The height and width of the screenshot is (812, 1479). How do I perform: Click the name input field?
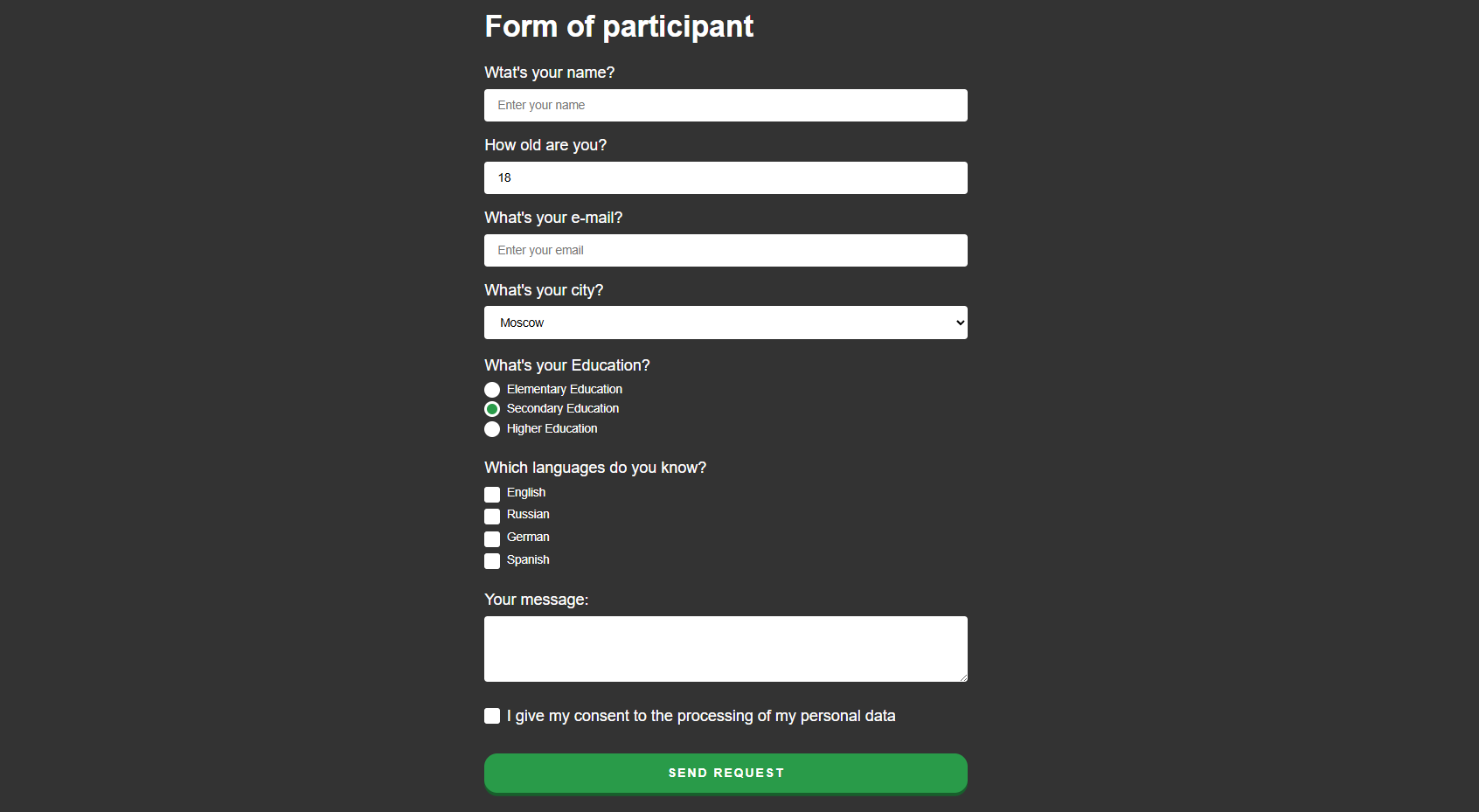coord(726,105)
